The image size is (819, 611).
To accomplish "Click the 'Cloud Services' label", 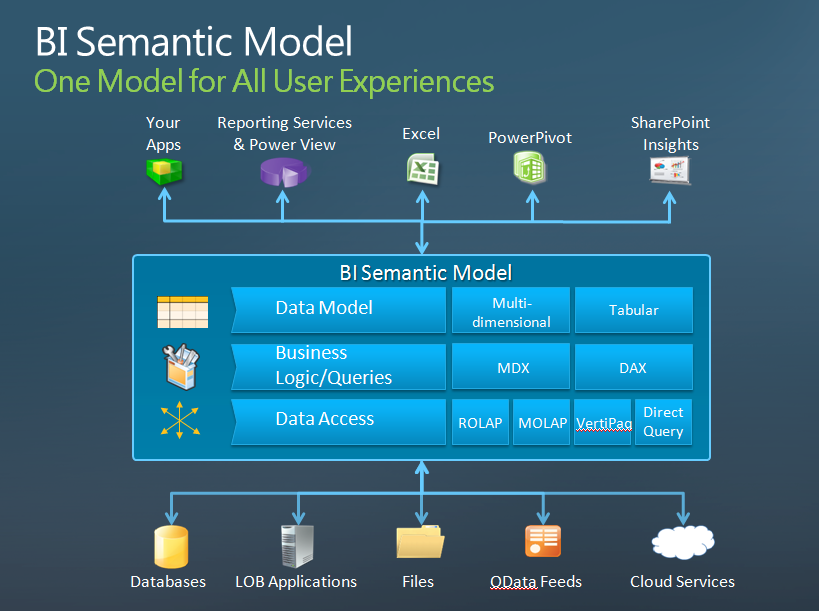I will (x=682, y=581).
